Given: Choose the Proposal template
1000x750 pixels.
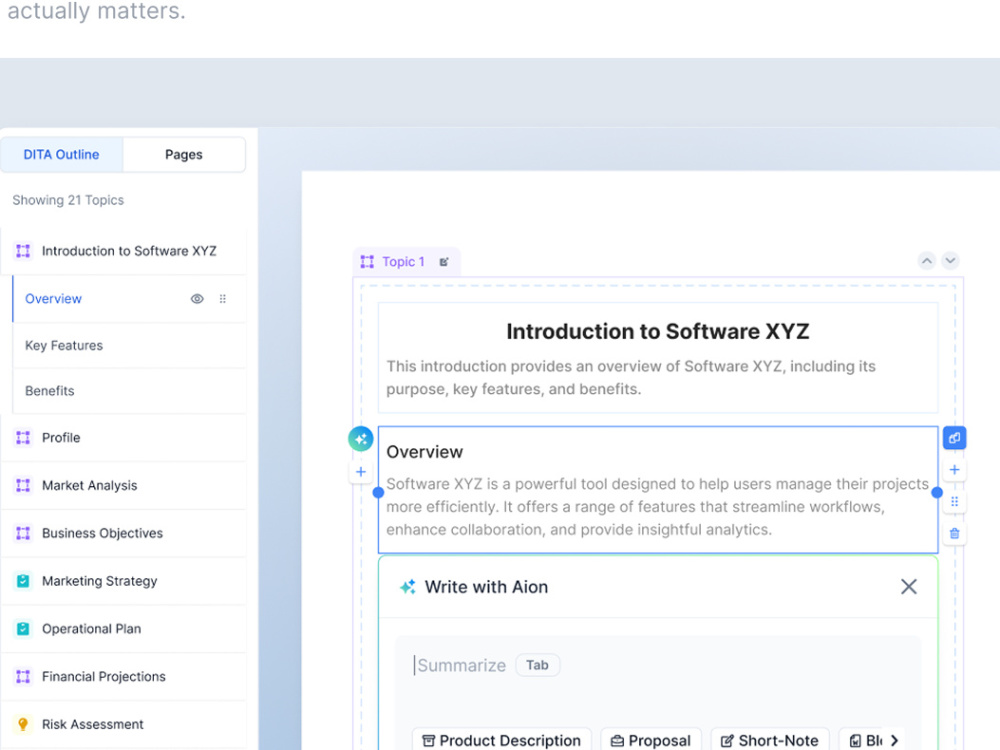Looking at the screenshot, I should tap(651, 740).
